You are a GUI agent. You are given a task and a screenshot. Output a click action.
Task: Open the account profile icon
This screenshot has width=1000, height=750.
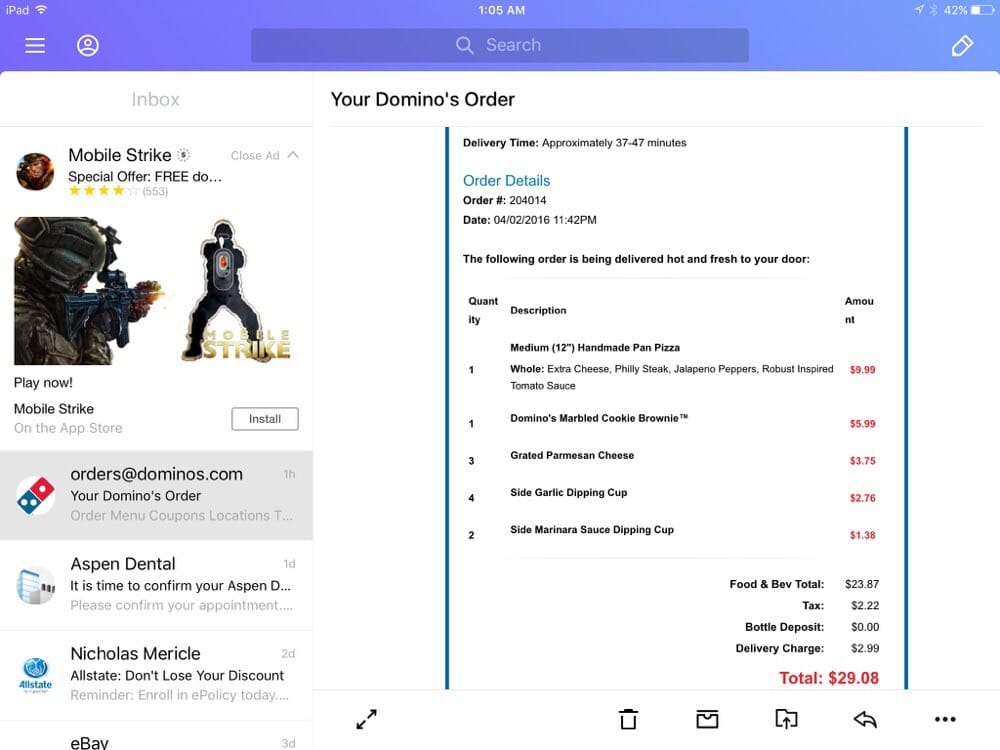88,45
